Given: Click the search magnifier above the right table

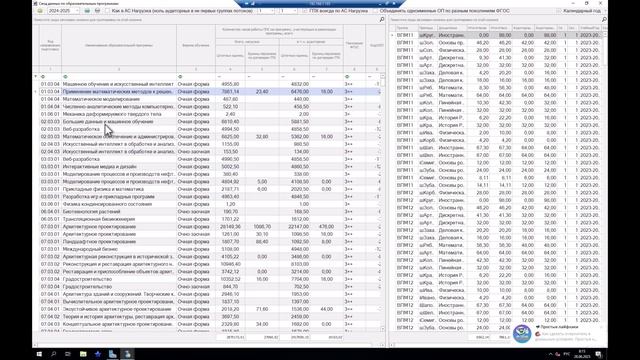Looking at the screenshot, I should tap(604, 19).
